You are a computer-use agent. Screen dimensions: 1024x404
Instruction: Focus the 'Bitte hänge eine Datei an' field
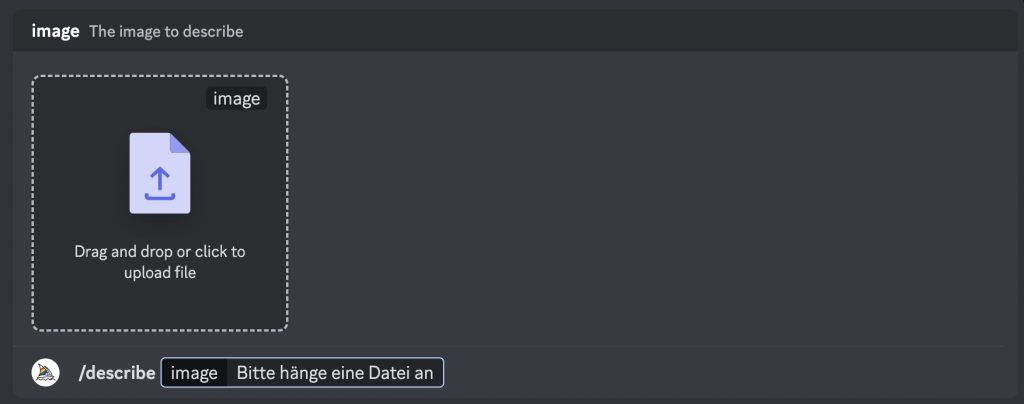[x=335, y=373]
